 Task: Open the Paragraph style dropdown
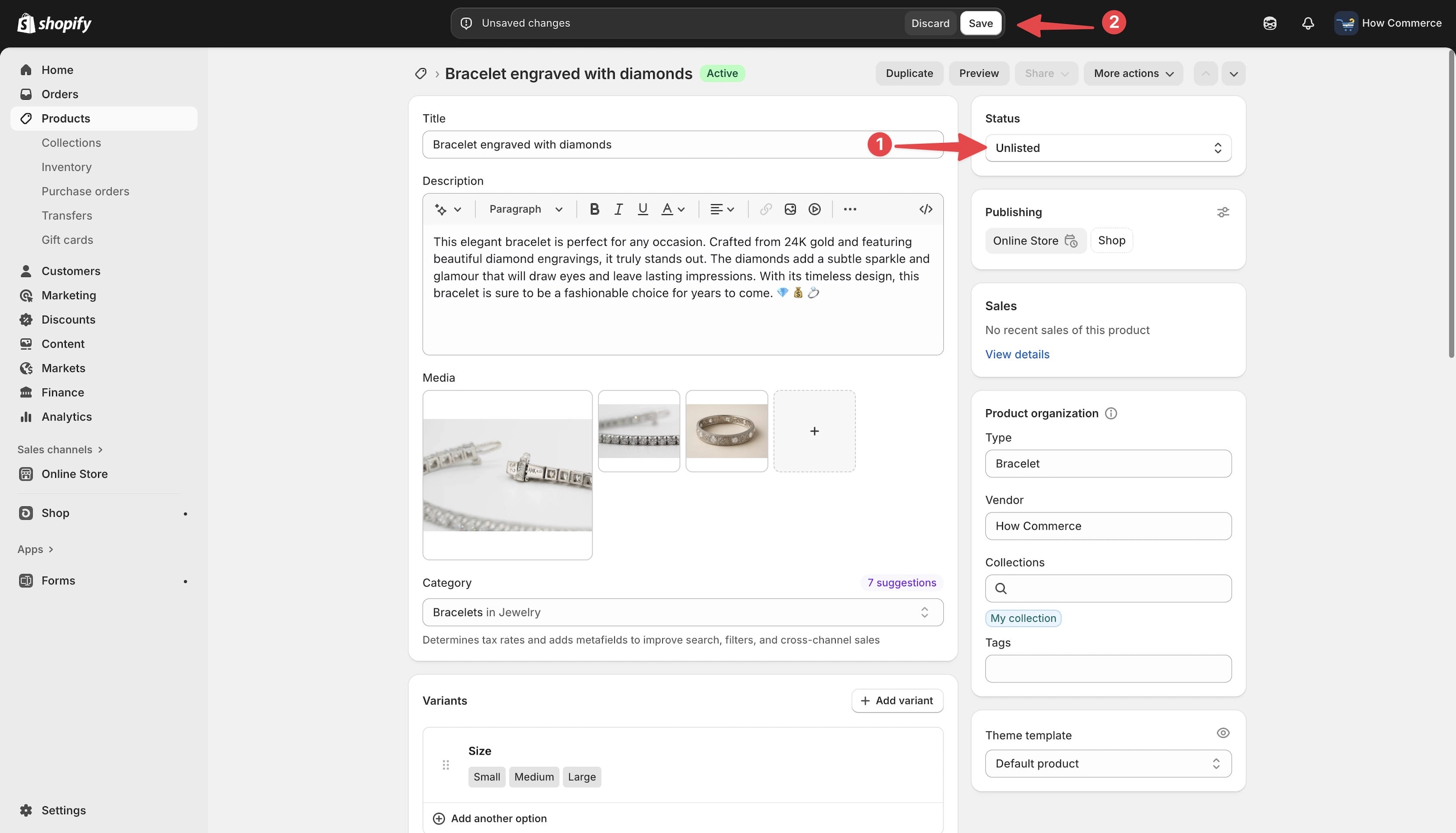click(x=526, y=209)
